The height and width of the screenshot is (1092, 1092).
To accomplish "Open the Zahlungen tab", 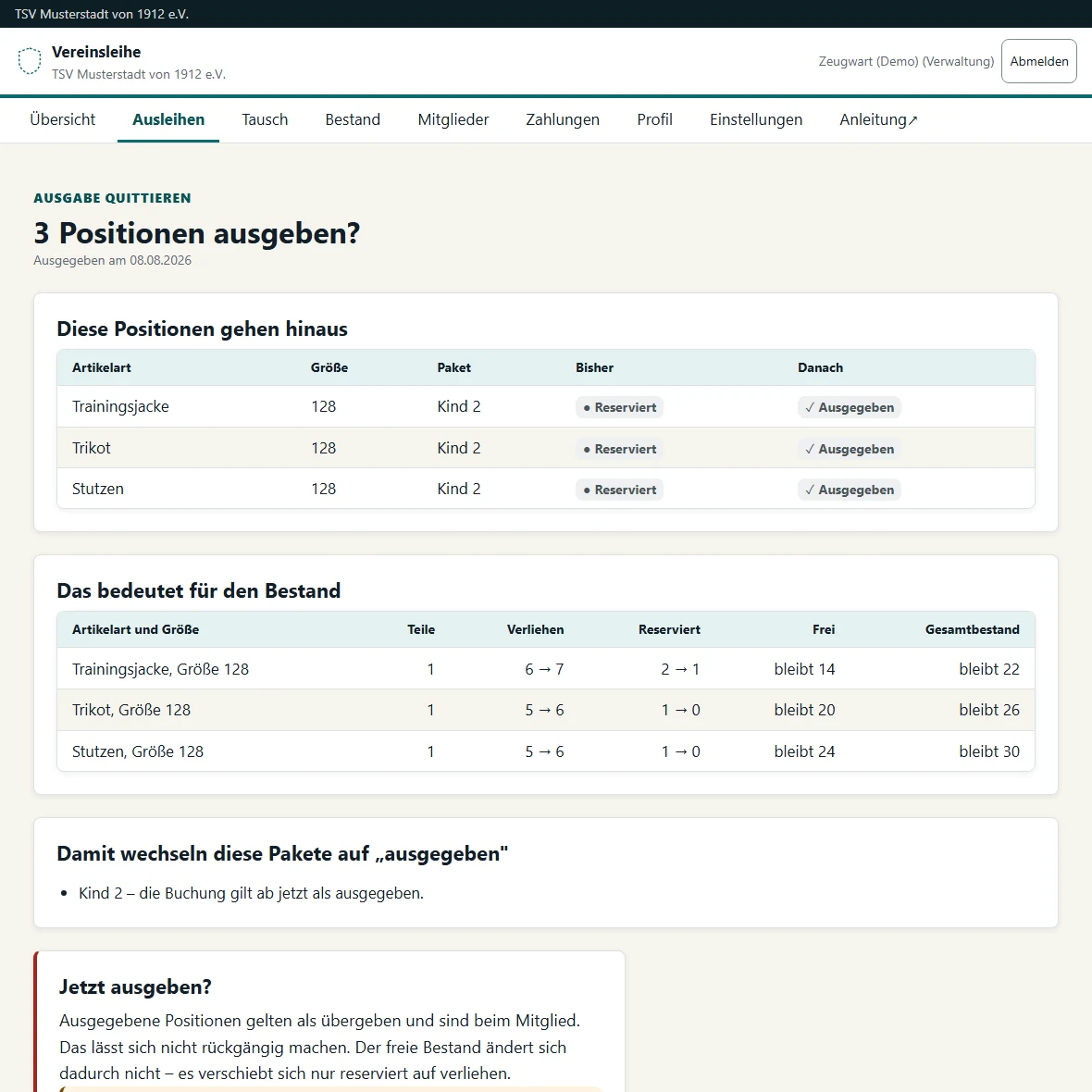I will tap(563, 119).
